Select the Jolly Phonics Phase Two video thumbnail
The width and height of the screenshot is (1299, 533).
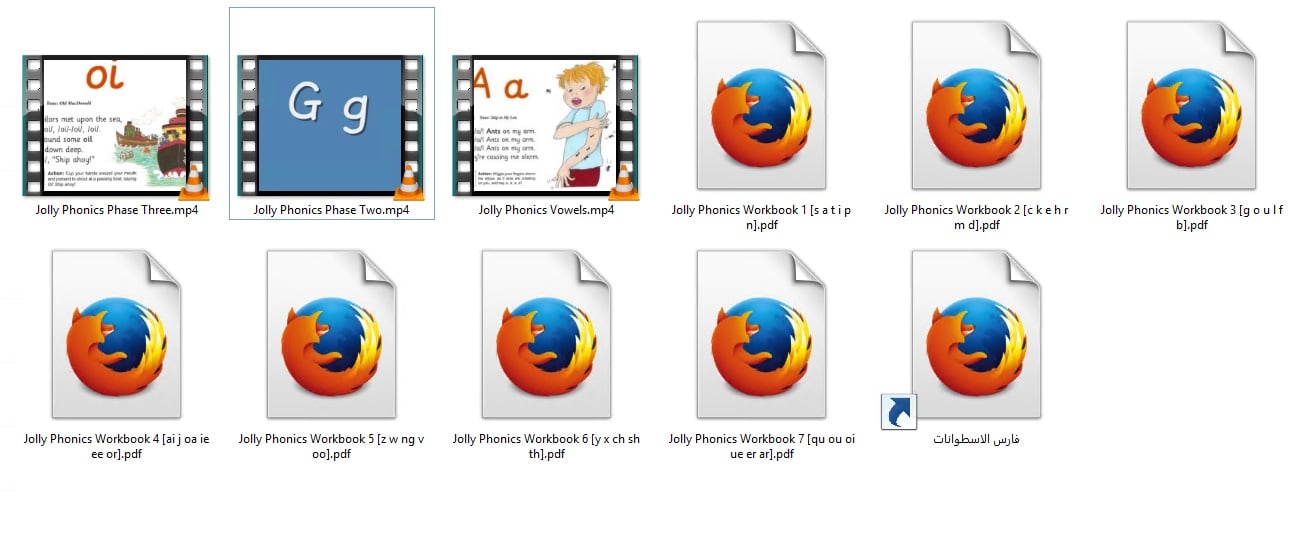[331, 126]
